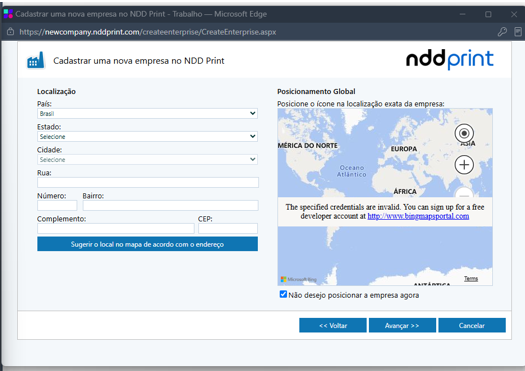Click the Localização heading
Viewport: 525px width, 371px height.
pyautogui.click(x=56, y=91)
